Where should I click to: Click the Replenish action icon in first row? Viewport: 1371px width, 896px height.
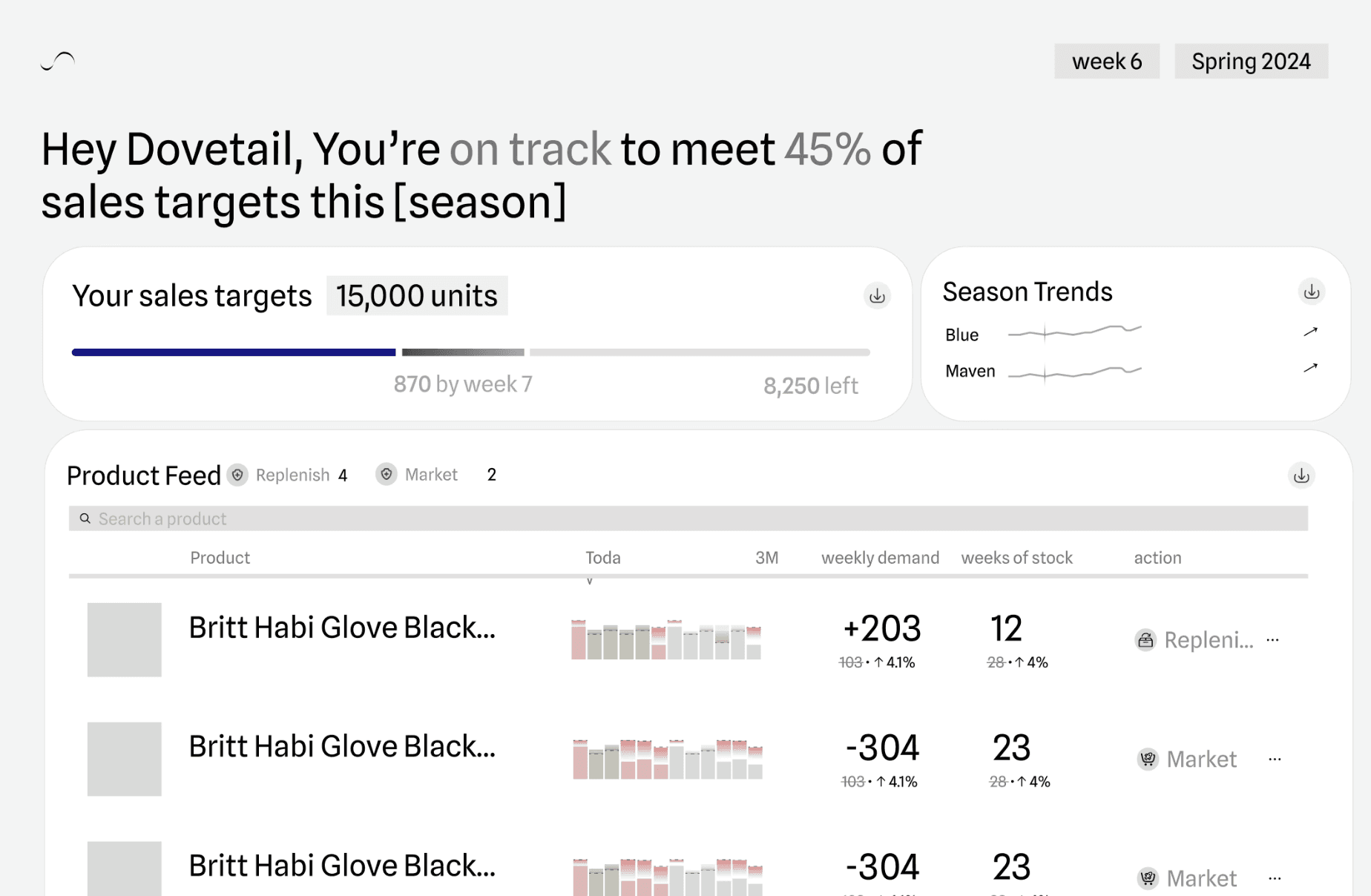pos(1145,639)
